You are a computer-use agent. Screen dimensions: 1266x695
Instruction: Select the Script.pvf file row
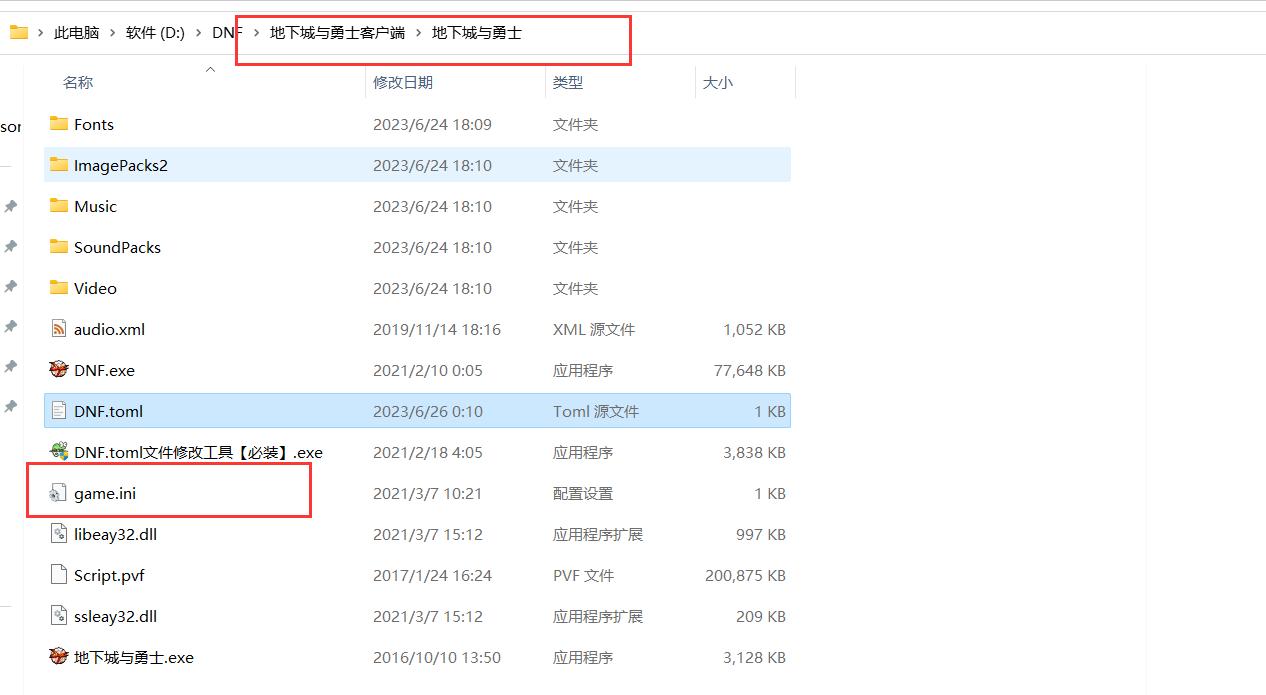110,575
